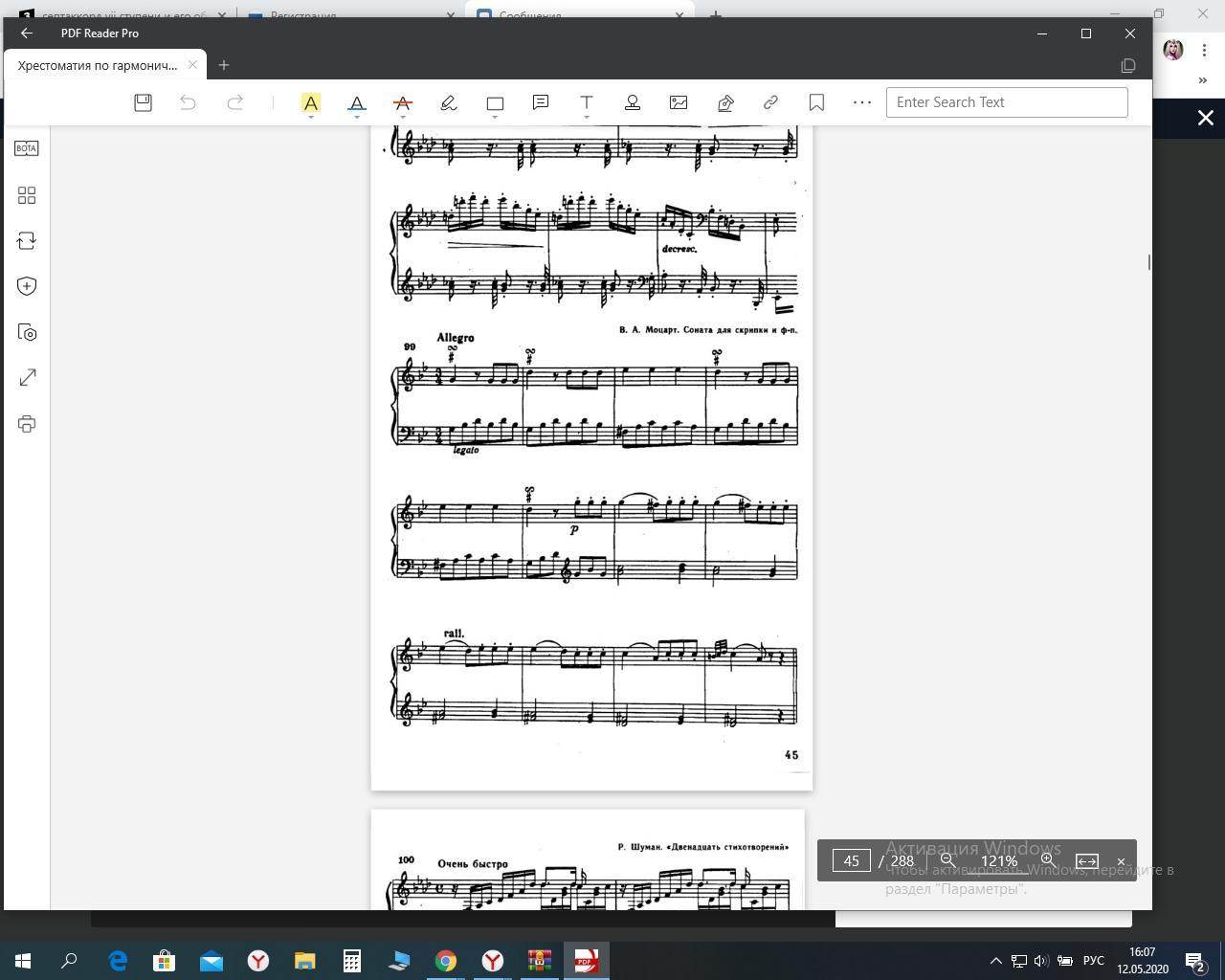Open the browser overflow chevron »
Screen dimensions: 1225x980
1203,80
